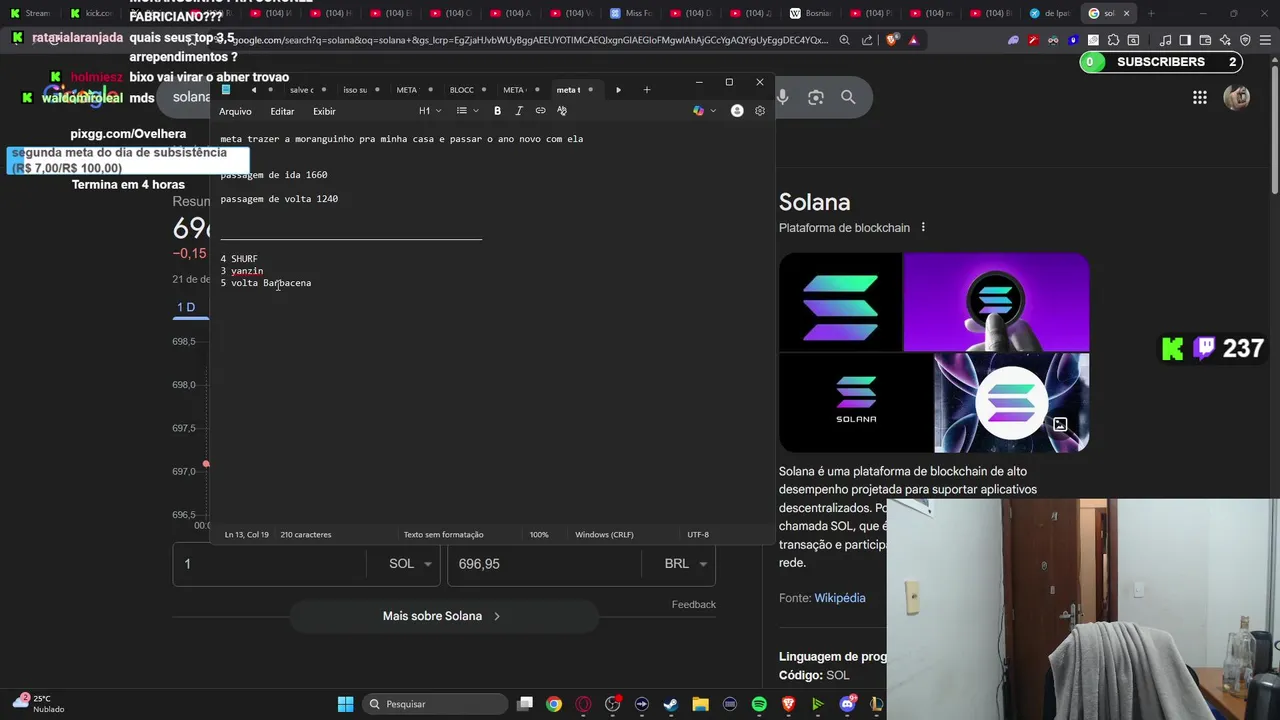1280x720 pixels.
Task: Open the BRL currency dropdown
Action: (x=686, y=564)
